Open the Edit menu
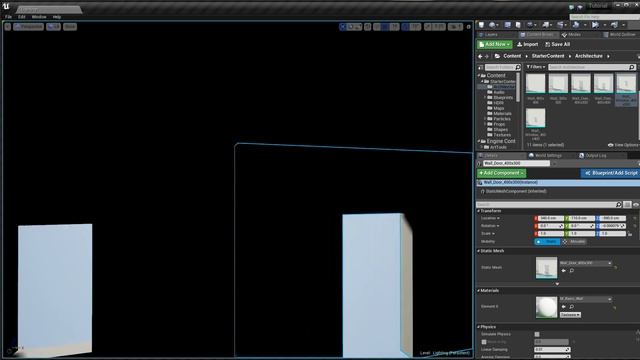Viewport: 640px width, 360px height. [22, 17]
